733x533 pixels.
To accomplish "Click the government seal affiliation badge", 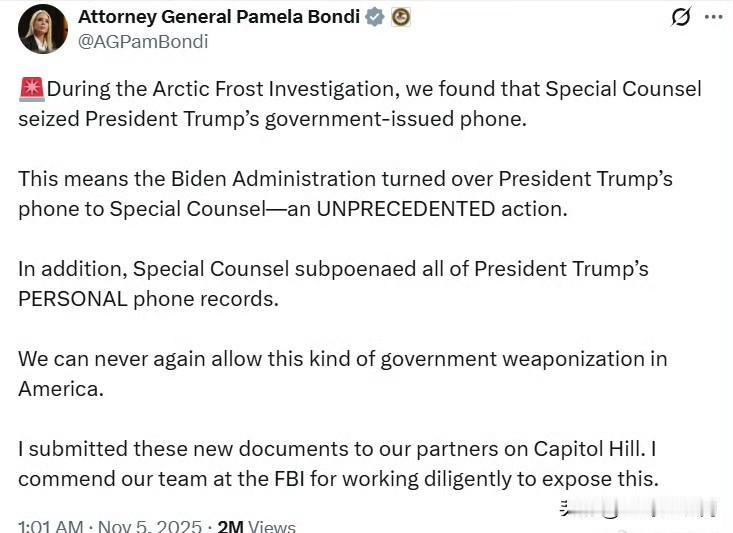I will [400, 17].
